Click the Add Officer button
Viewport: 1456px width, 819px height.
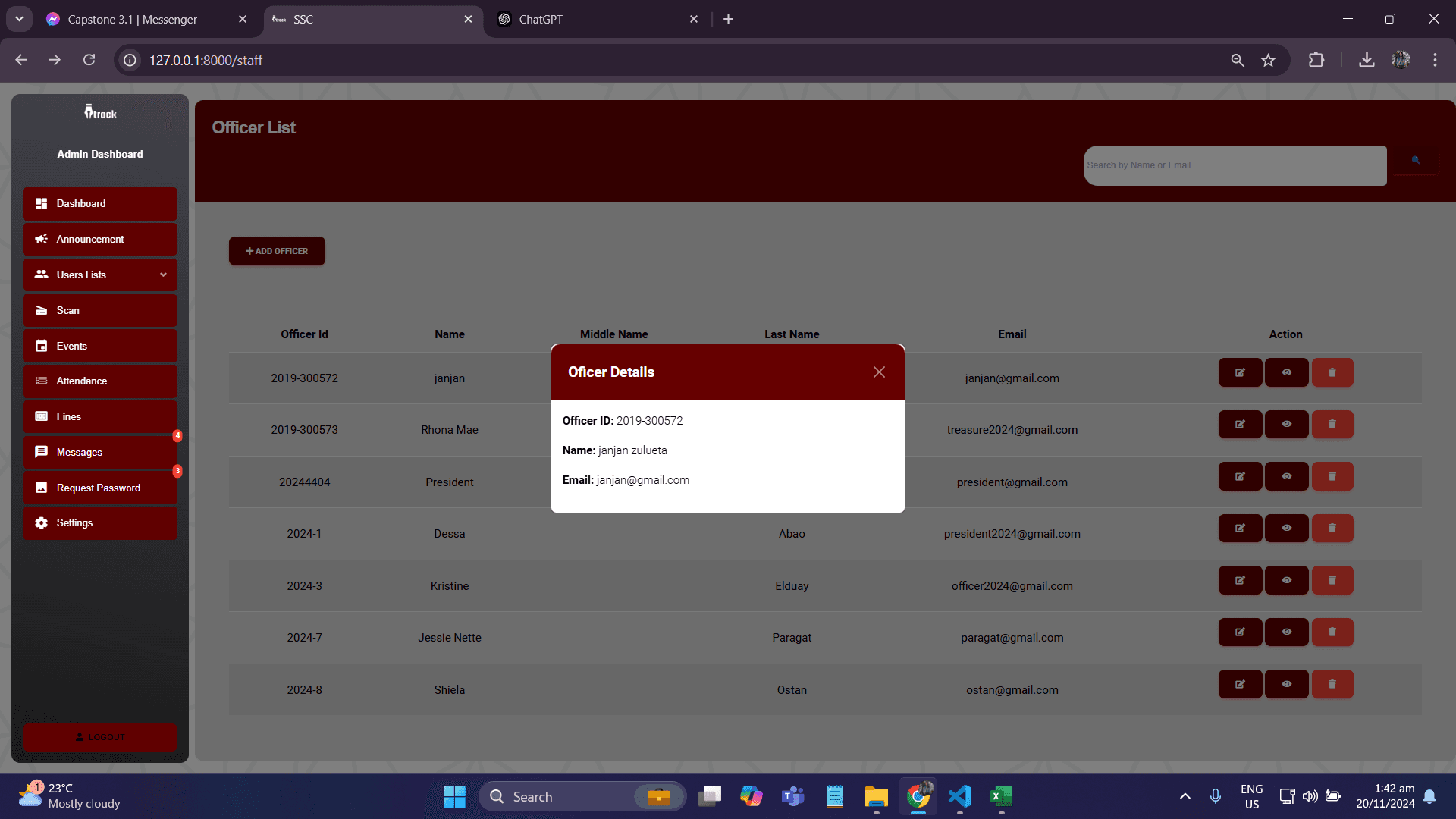click(277, 251)
